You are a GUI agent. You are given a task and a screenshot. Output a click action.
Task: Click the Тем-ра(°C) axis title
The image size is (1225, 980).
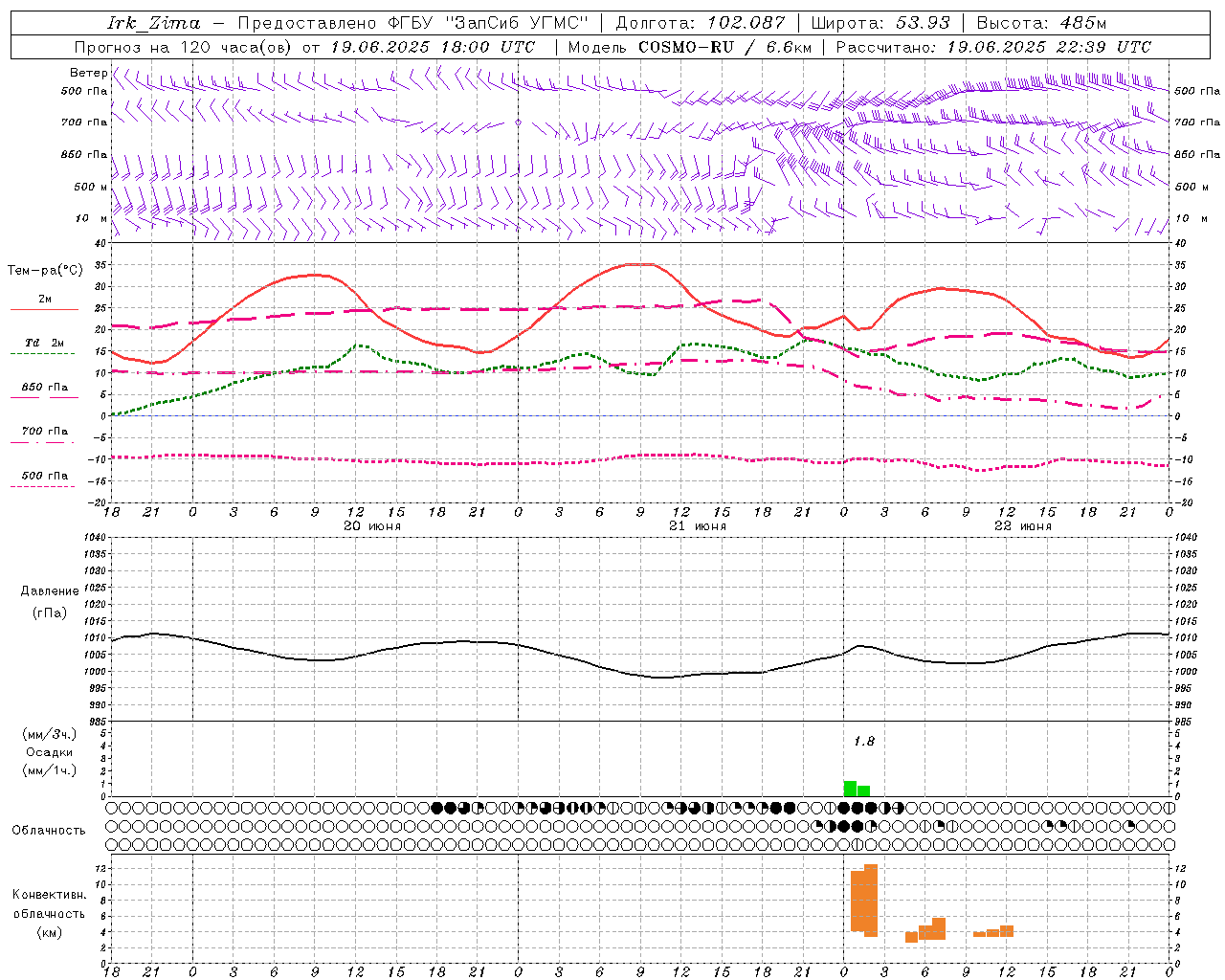click(x=45, y=270)
